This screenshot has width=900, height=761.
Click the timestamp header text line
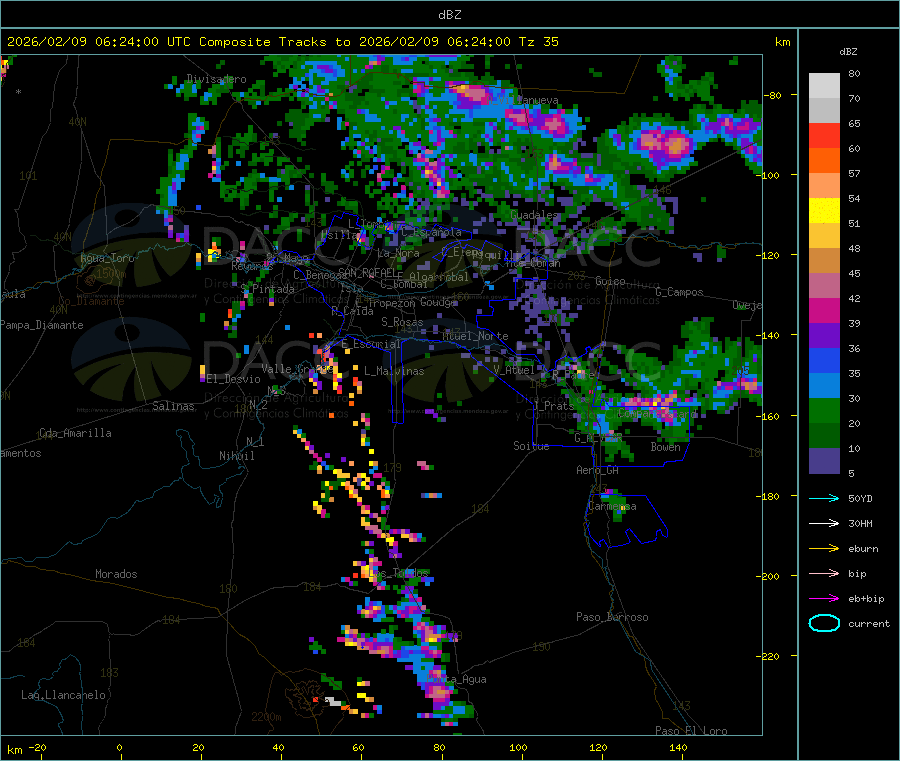pyautogui.click(x=283, y=42)
